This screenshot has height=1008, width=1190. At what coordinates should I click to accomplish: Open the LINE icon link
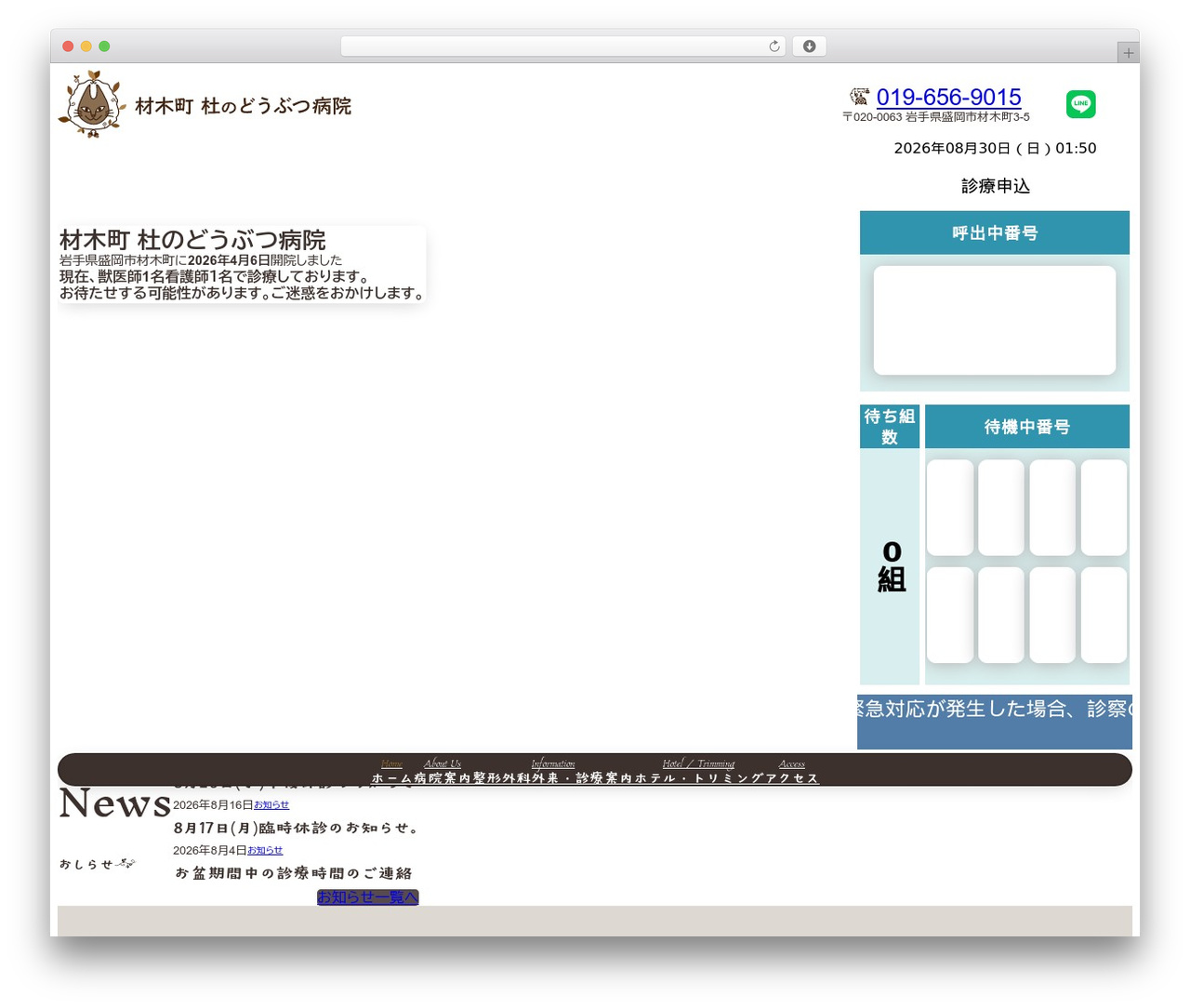[1080, 104]
